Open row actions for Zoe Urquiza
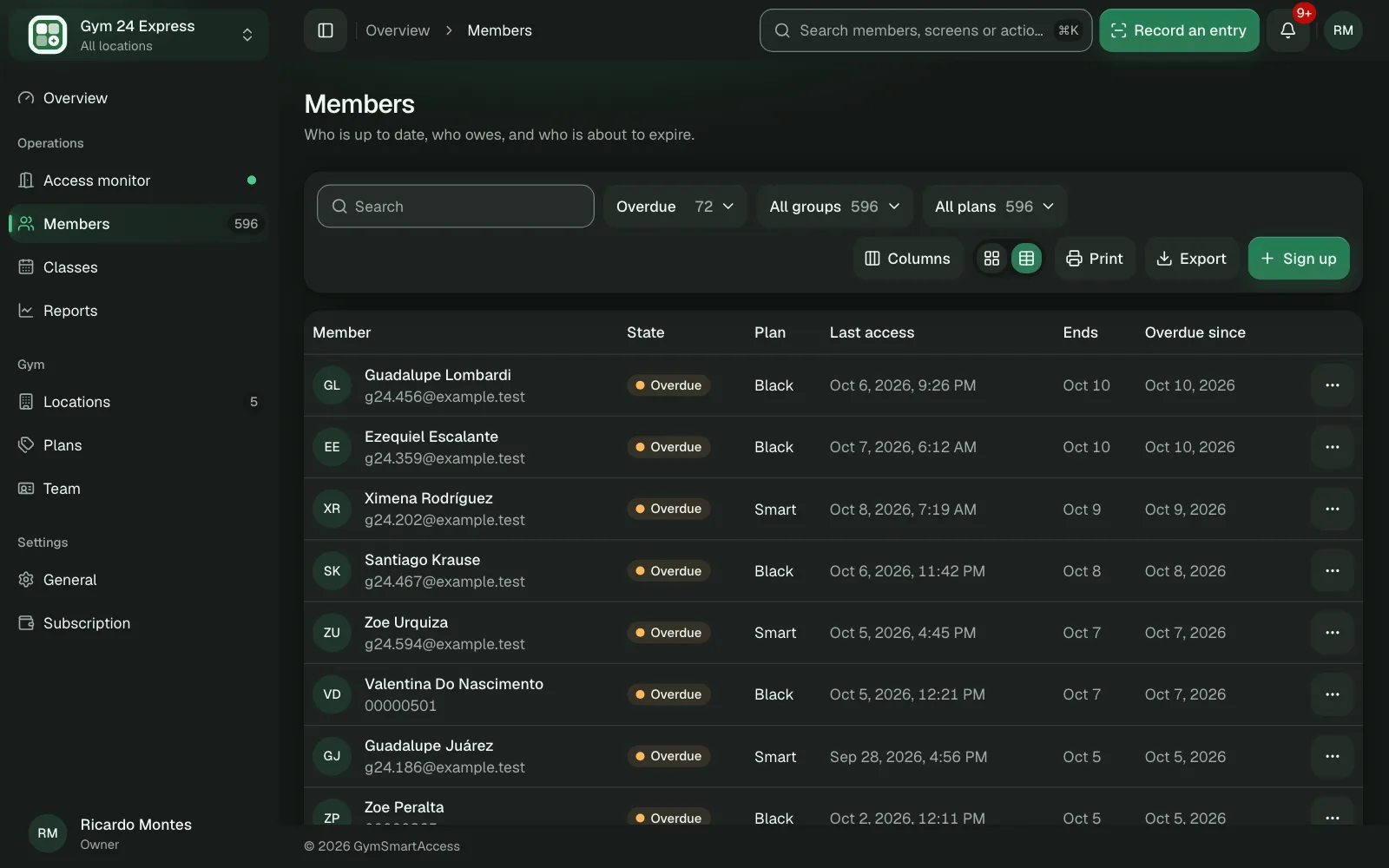The height and width of the screenshot is (868, 1389). [1333, 633]
